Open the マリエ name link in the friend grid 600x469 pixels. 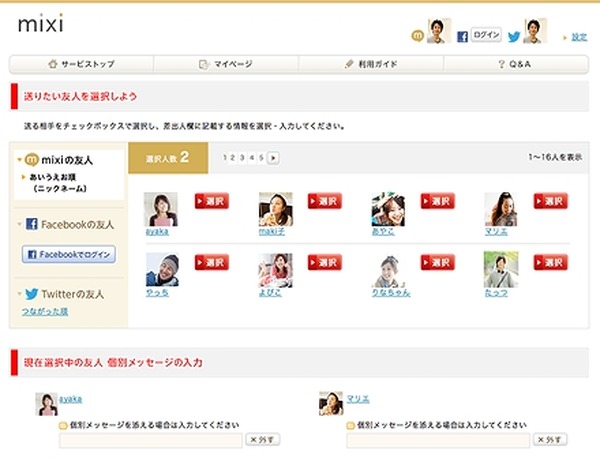click(x=496, y=232)
